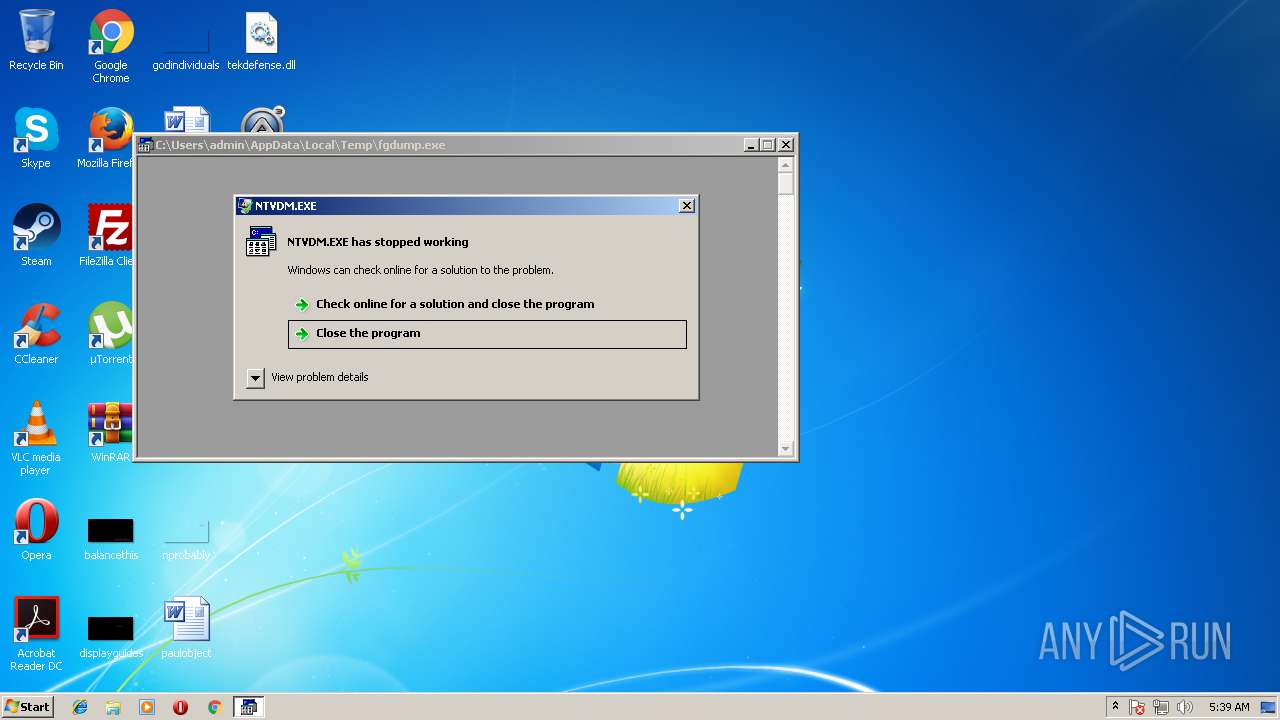1280x720 pixels.
Task: Click Check online for a solution option
Action: [x=487, y=304]
